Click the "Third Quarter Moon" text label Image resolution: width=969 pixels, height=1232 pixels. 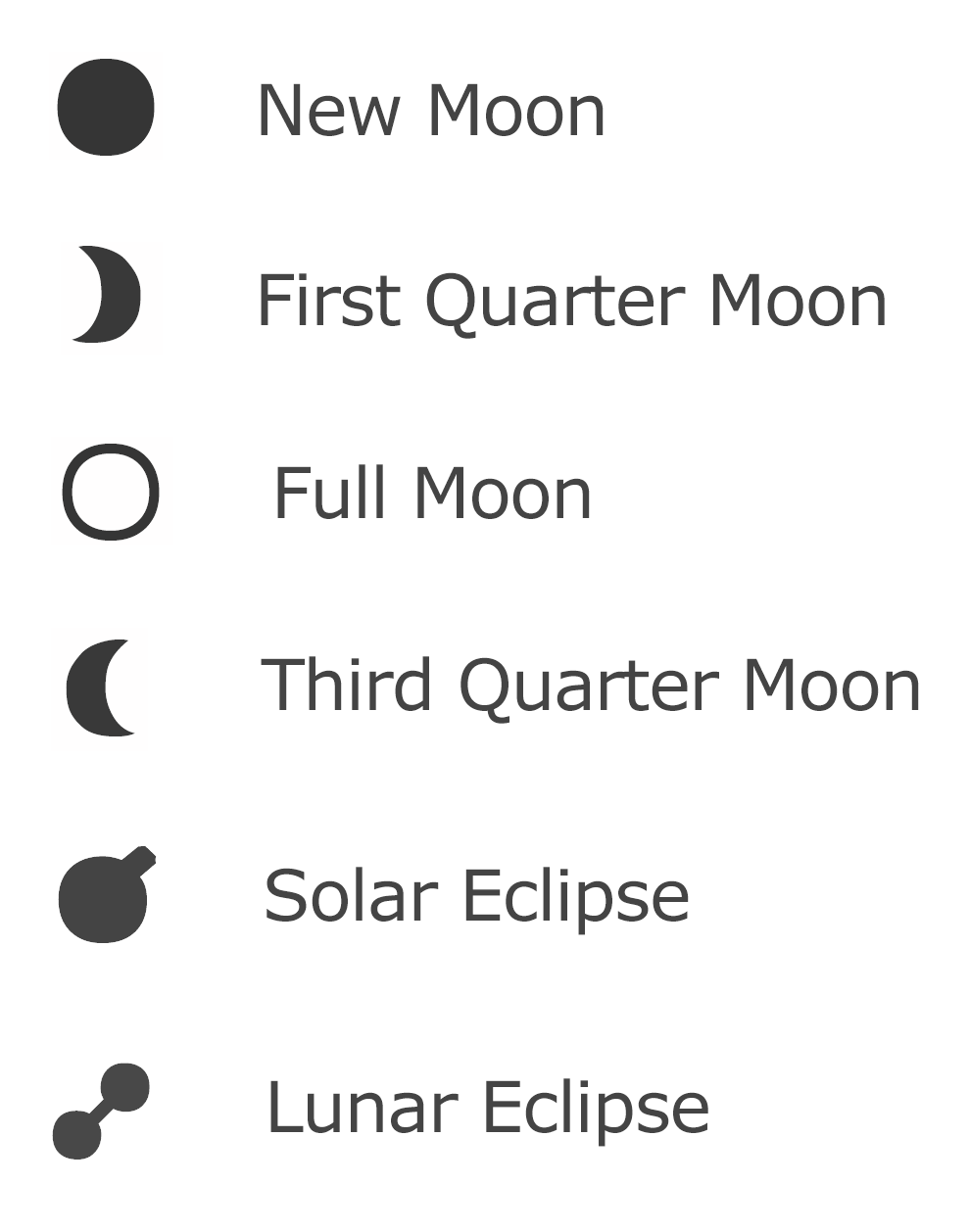[591, 686]
